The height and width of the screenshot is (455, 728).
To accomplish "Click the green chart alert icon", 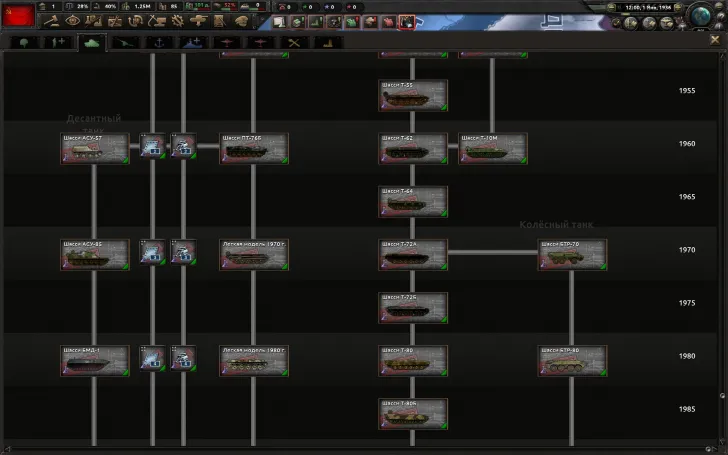I will click(x=316, y=22).
